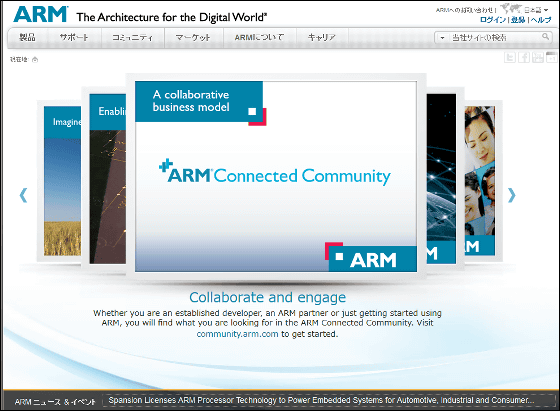The width and height of the screenshot is (560, 411).
Task: Click the community.arm.com link
Action: pyautogui.click(x=237, y=334)
